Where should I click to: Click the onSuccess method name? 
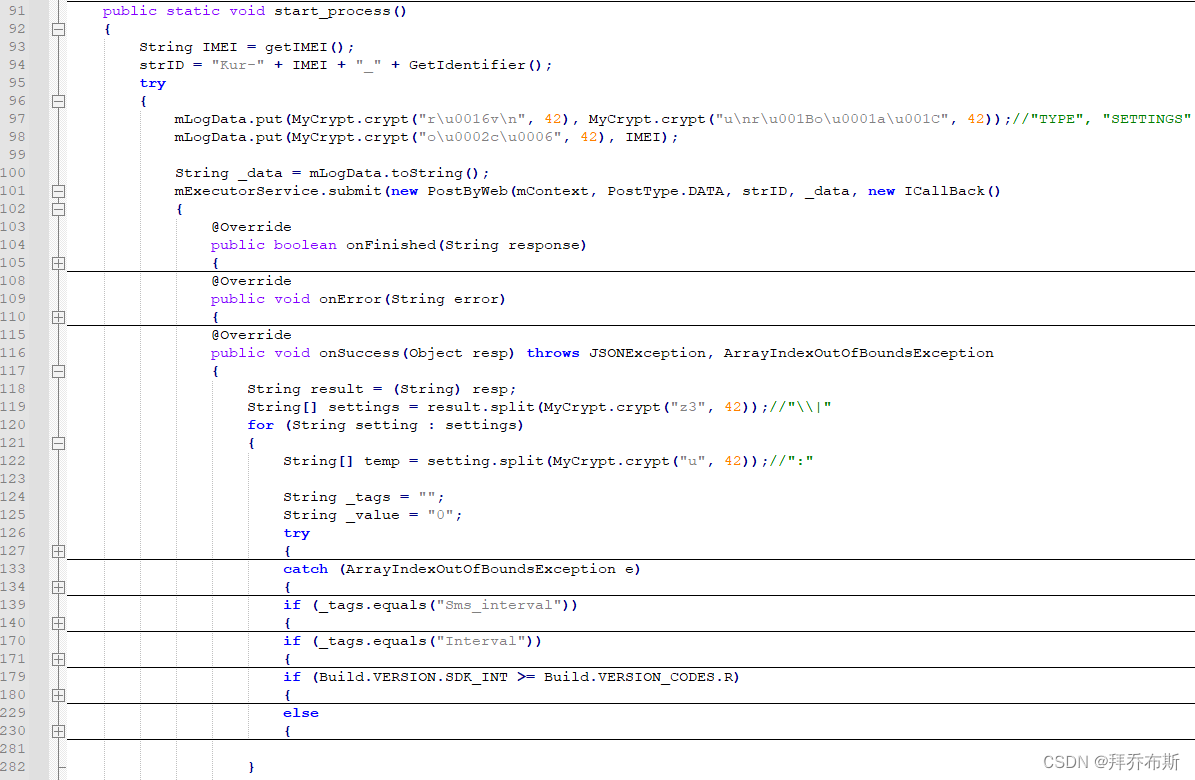click(x=359, y=353)
